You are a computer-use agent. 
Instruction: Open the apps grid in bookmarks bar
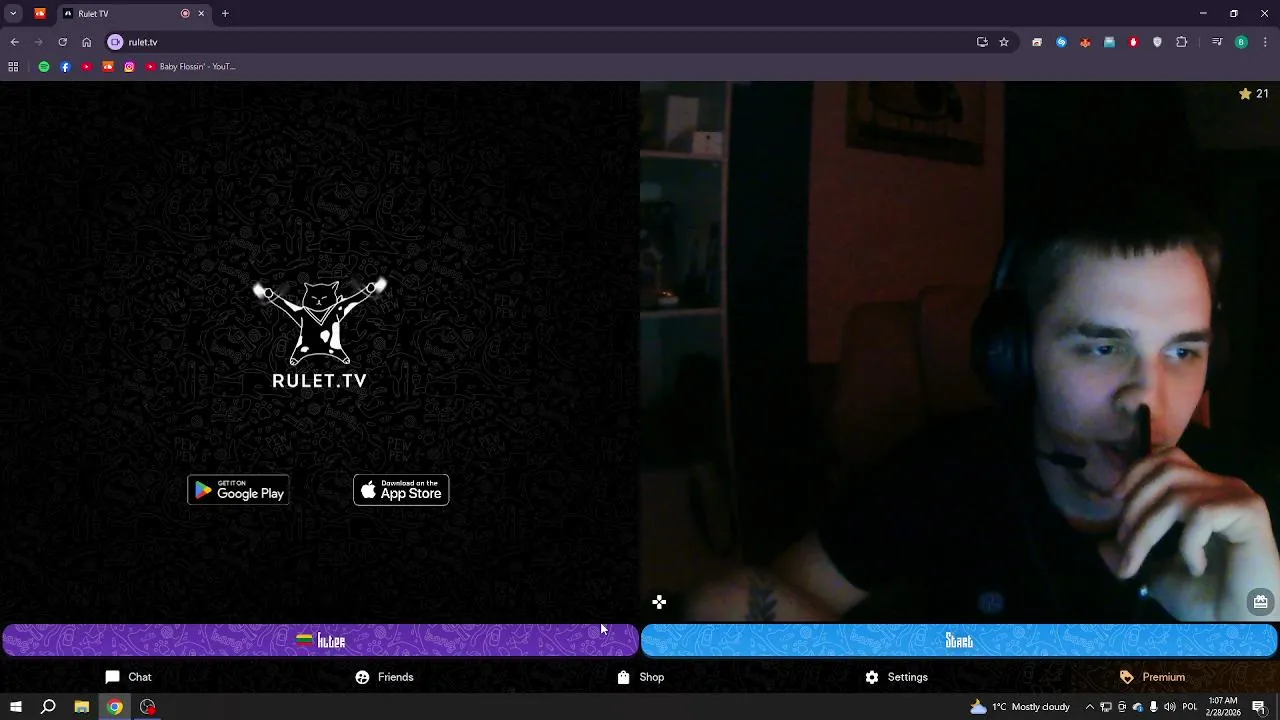pyautogui.click(x=13, y=67)
